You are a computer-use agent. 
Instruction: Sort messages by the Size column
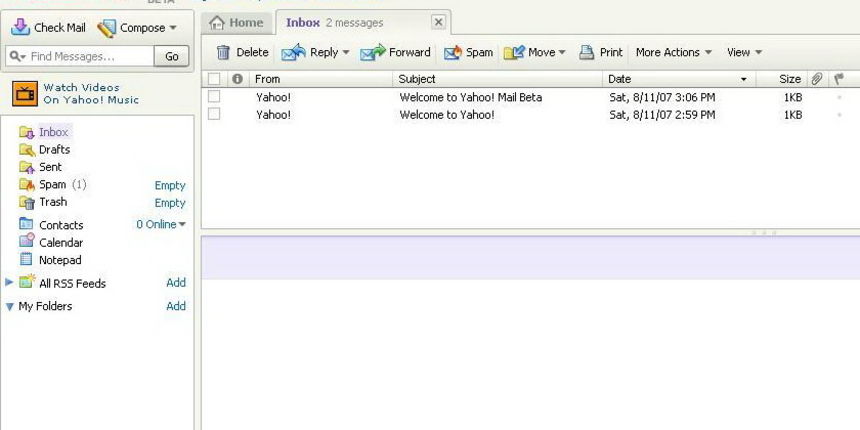[781, 79]
